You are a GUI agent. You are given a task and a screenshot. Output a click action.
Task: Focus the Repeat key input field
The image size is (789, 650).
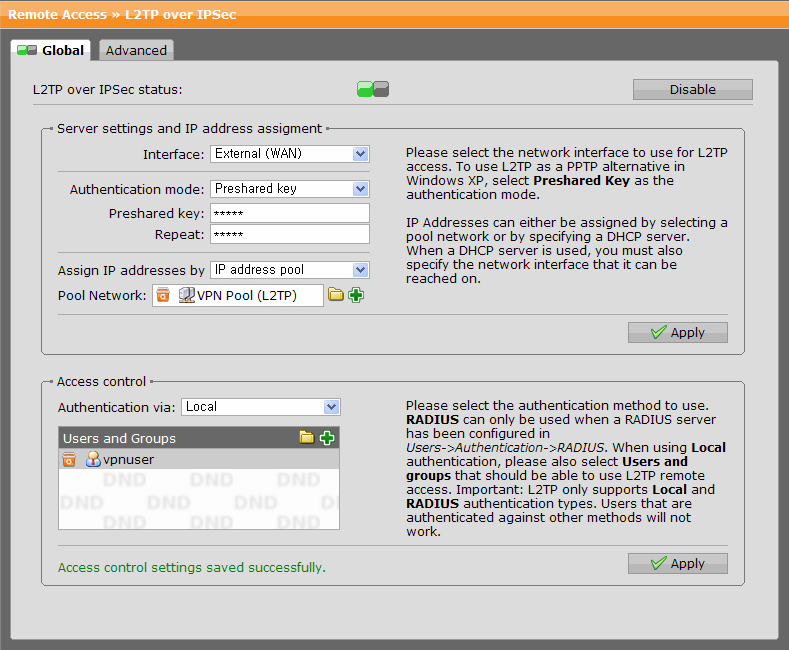pyautogui.click(x=289, y=235)
